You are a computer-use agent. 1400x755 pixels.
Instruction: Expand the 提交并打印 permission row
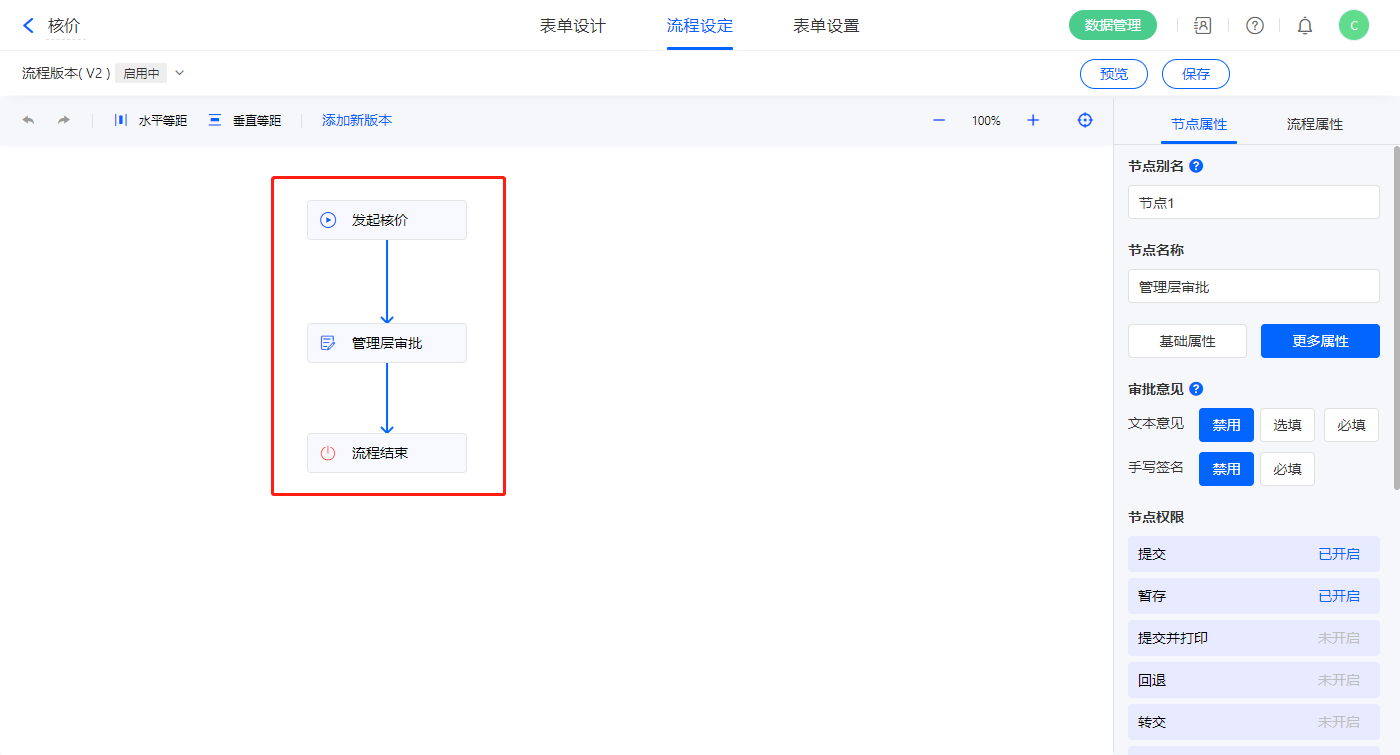coord(1253,638)
